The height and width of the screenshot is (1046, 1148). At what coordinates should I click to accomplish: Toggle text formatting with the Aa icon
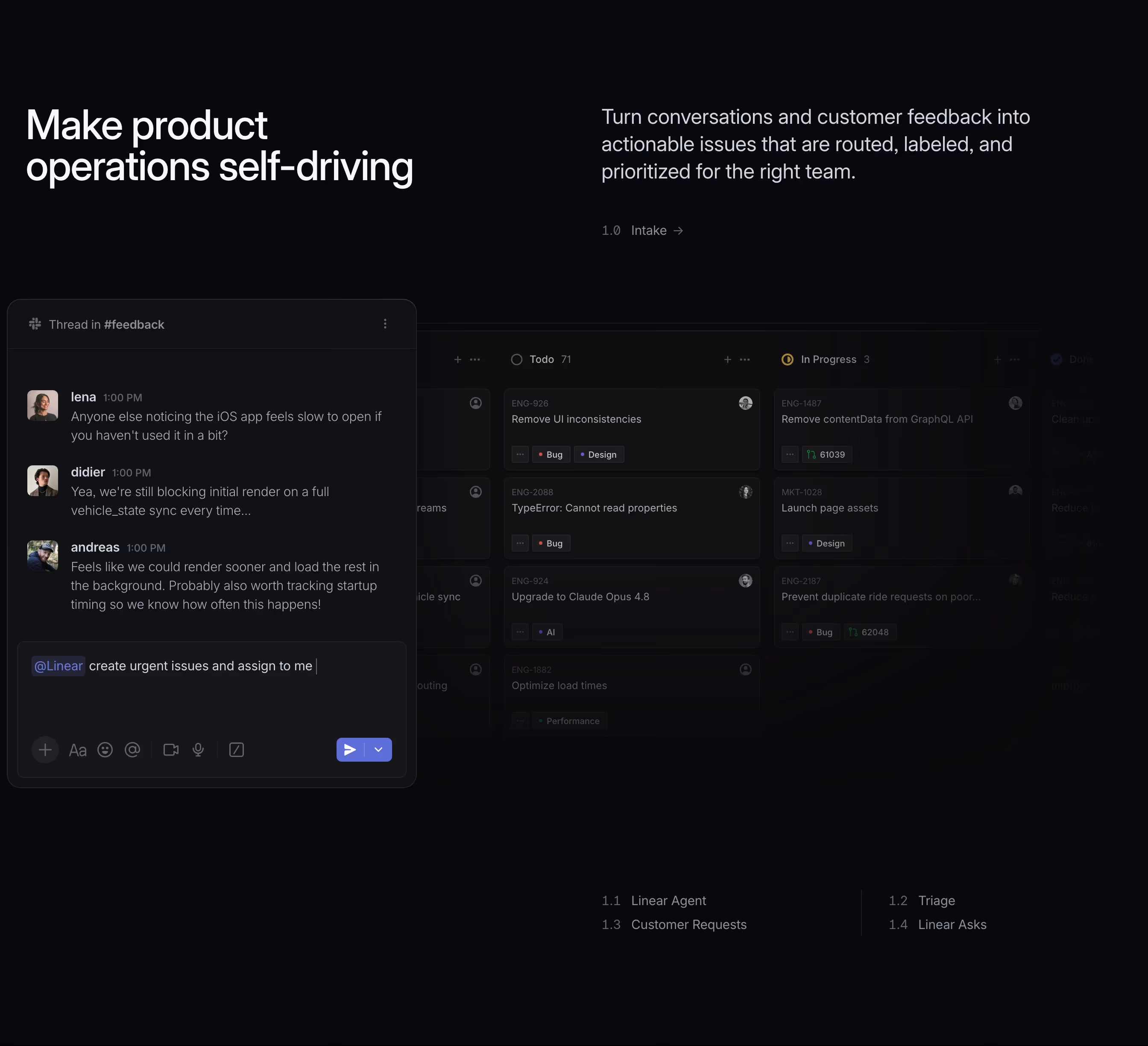click(77, 750)
